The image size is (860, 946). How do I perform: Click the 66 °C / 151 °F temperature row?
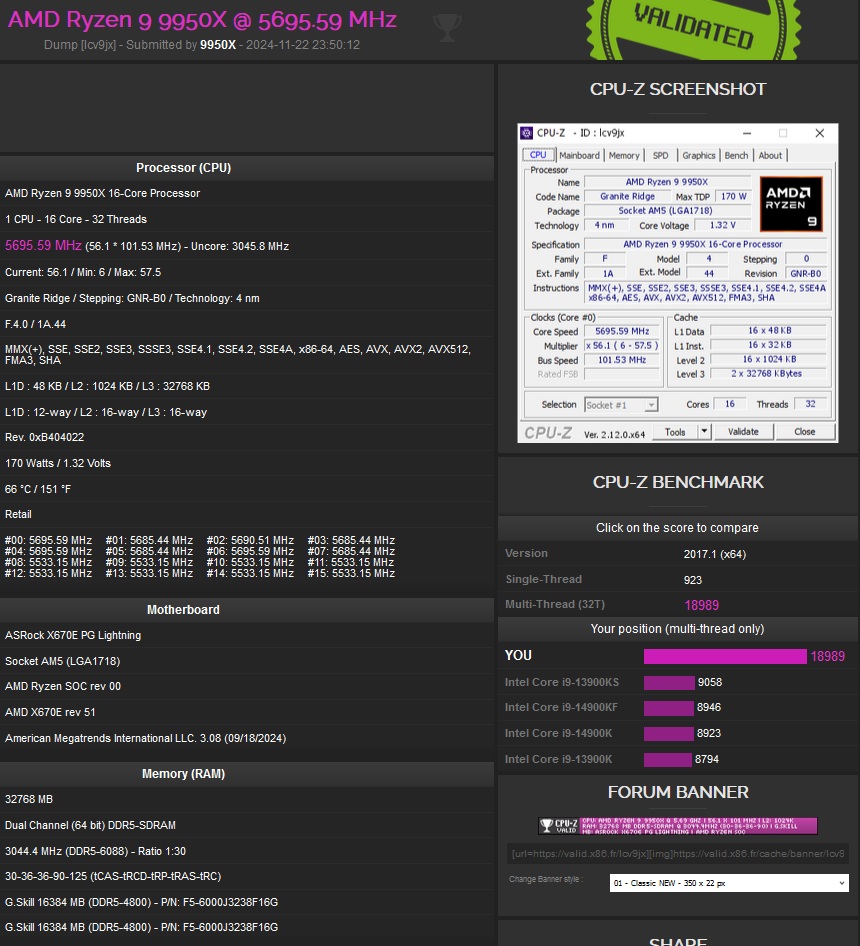(247, 489)
